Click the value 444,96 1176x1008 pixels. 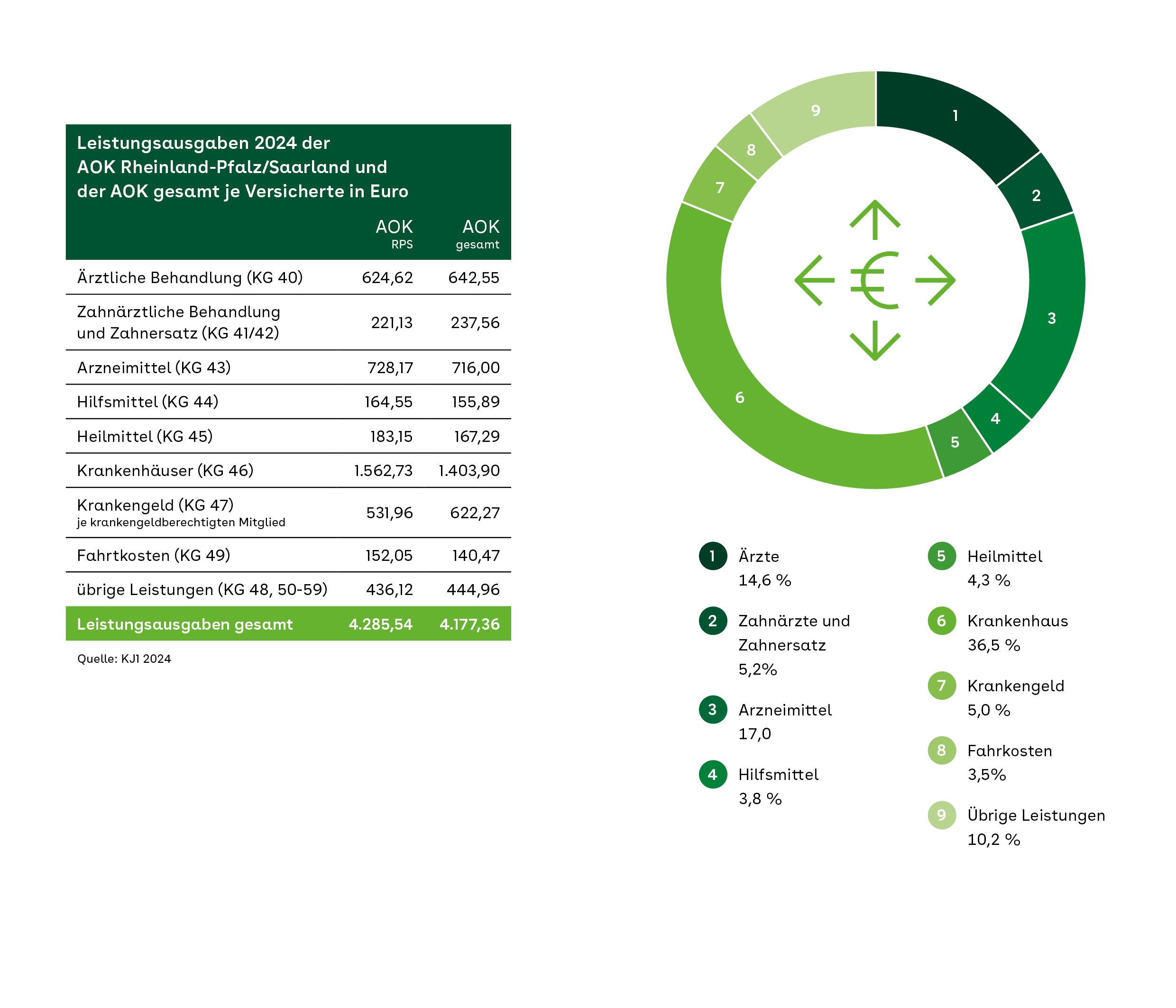473,590
